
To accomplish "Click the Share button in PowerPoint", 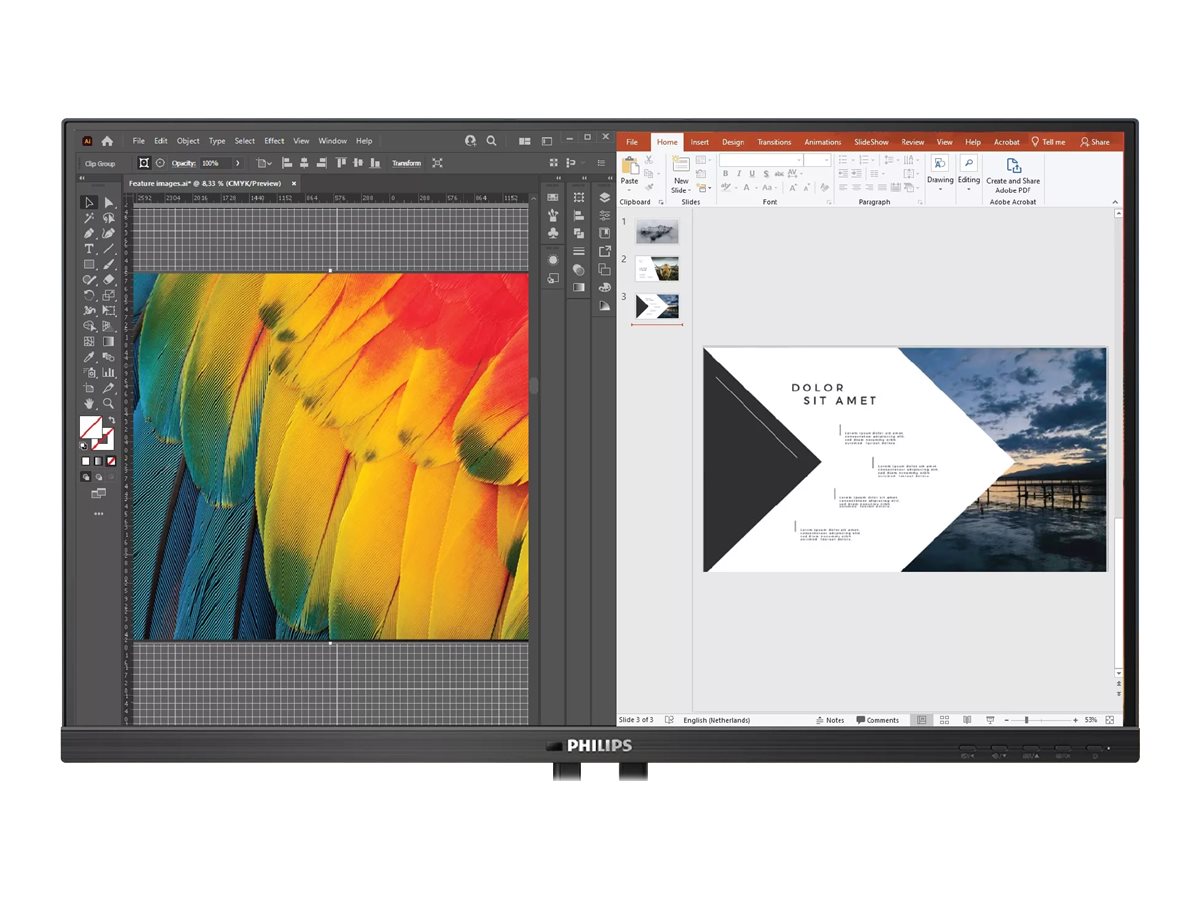I will tap(1095, 142).
